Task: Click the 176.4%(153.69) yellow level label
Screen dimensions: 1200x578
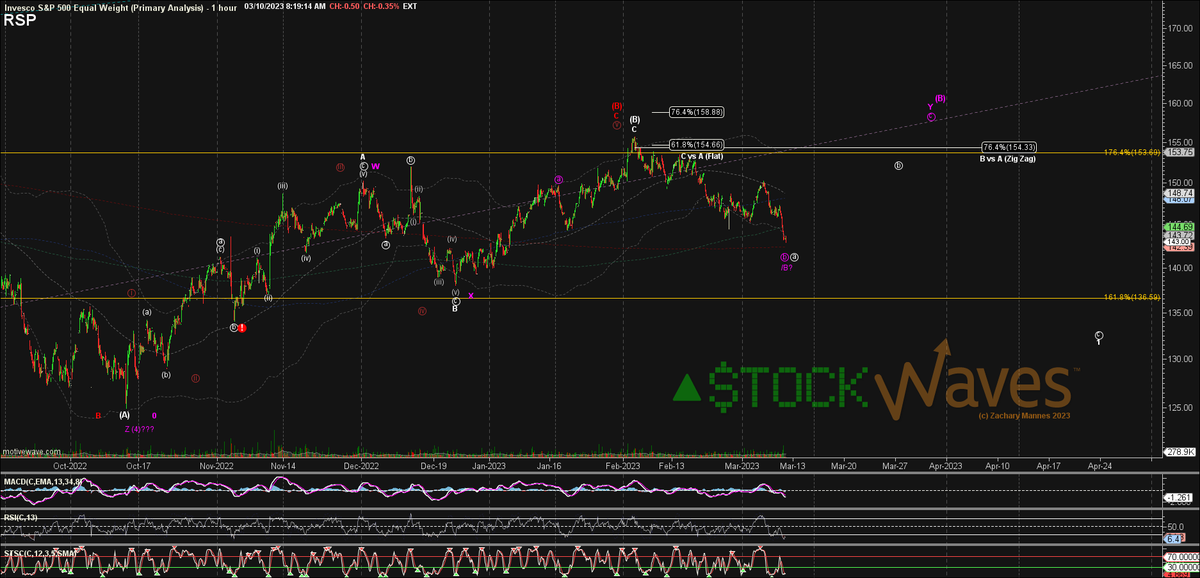Action: pyautogui.click(x=1131, y=152)
